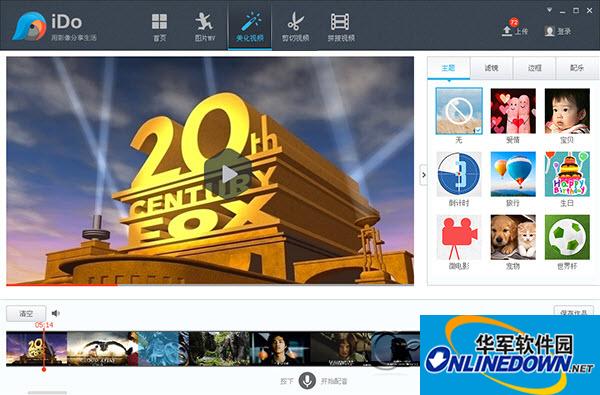
Task: Select the 宝贝 baby theme
Action: pyautogui.click(x=567, y=111)
